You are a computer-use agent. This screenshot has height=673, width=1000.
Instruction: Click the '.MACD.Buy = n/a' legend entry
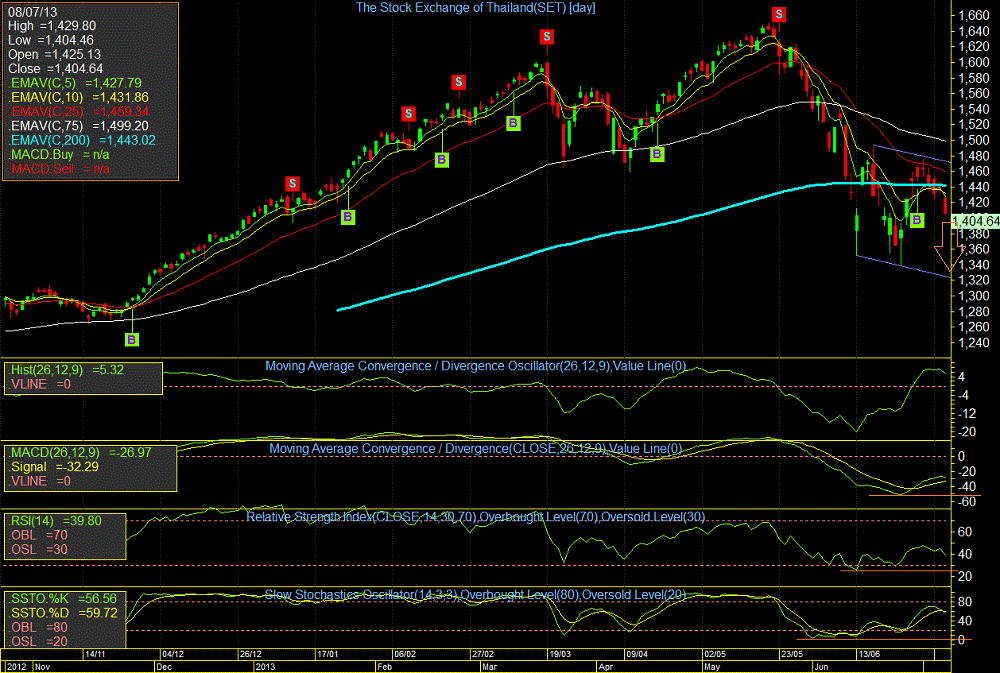point(59,154)
